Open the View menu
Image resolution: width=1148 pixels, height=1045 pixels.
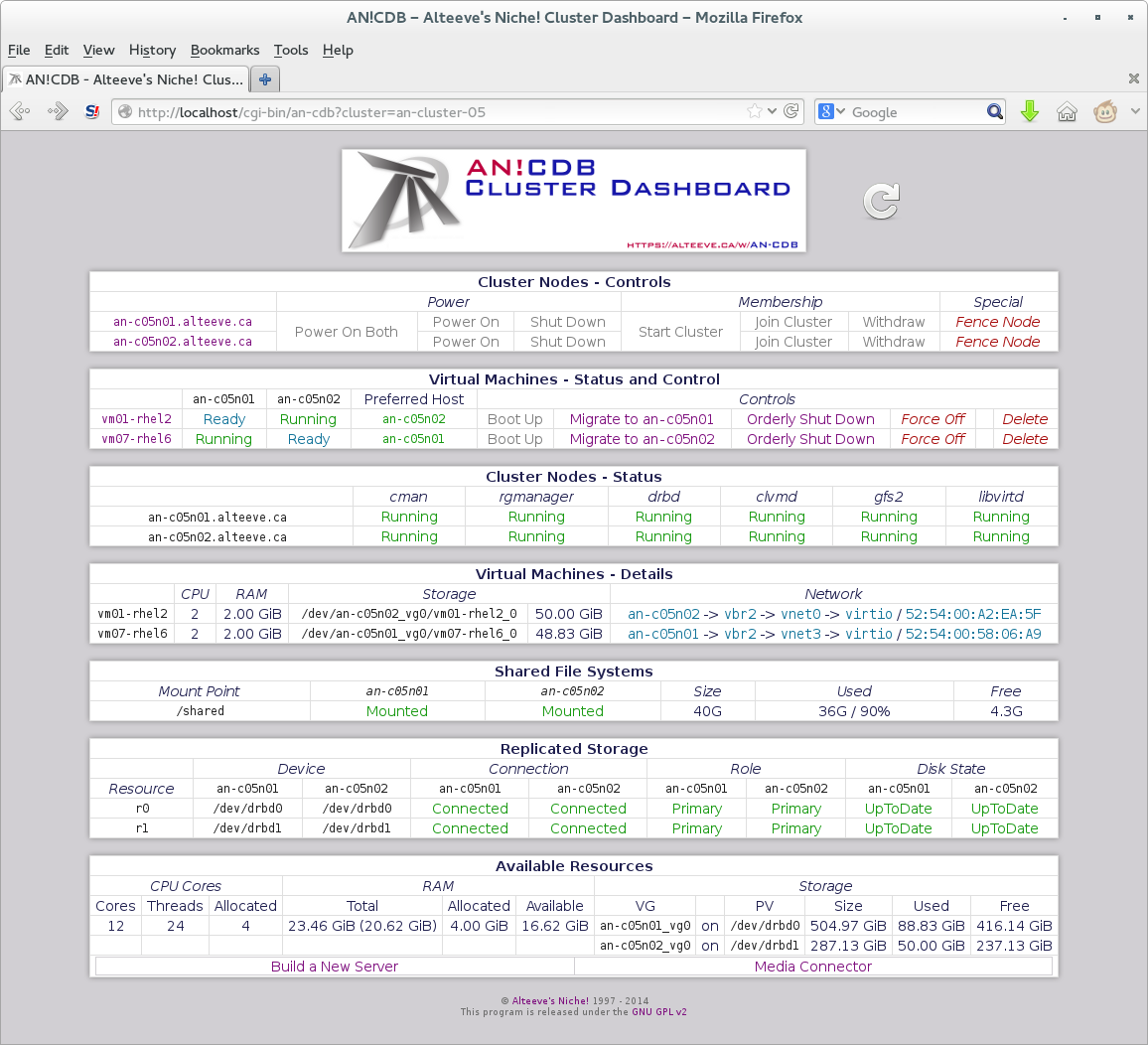point(99,50)
